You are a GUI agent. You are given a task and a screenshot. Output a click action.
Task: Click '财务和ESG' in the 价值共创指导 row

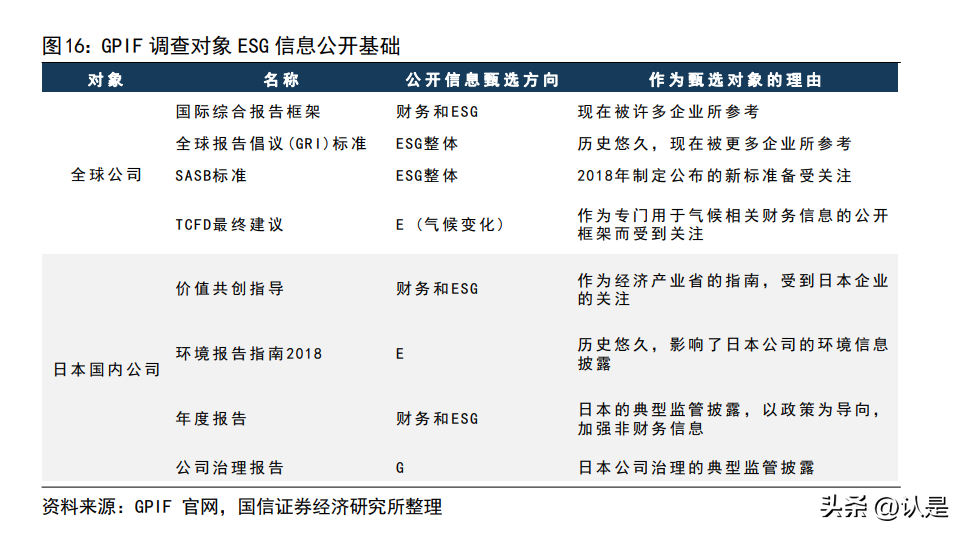(437, 289)
